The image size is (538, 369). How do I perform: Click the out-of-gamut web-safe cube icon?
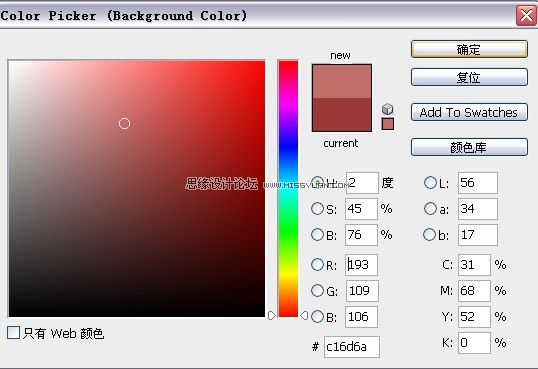pyautogui.click(x=387, y=109)
